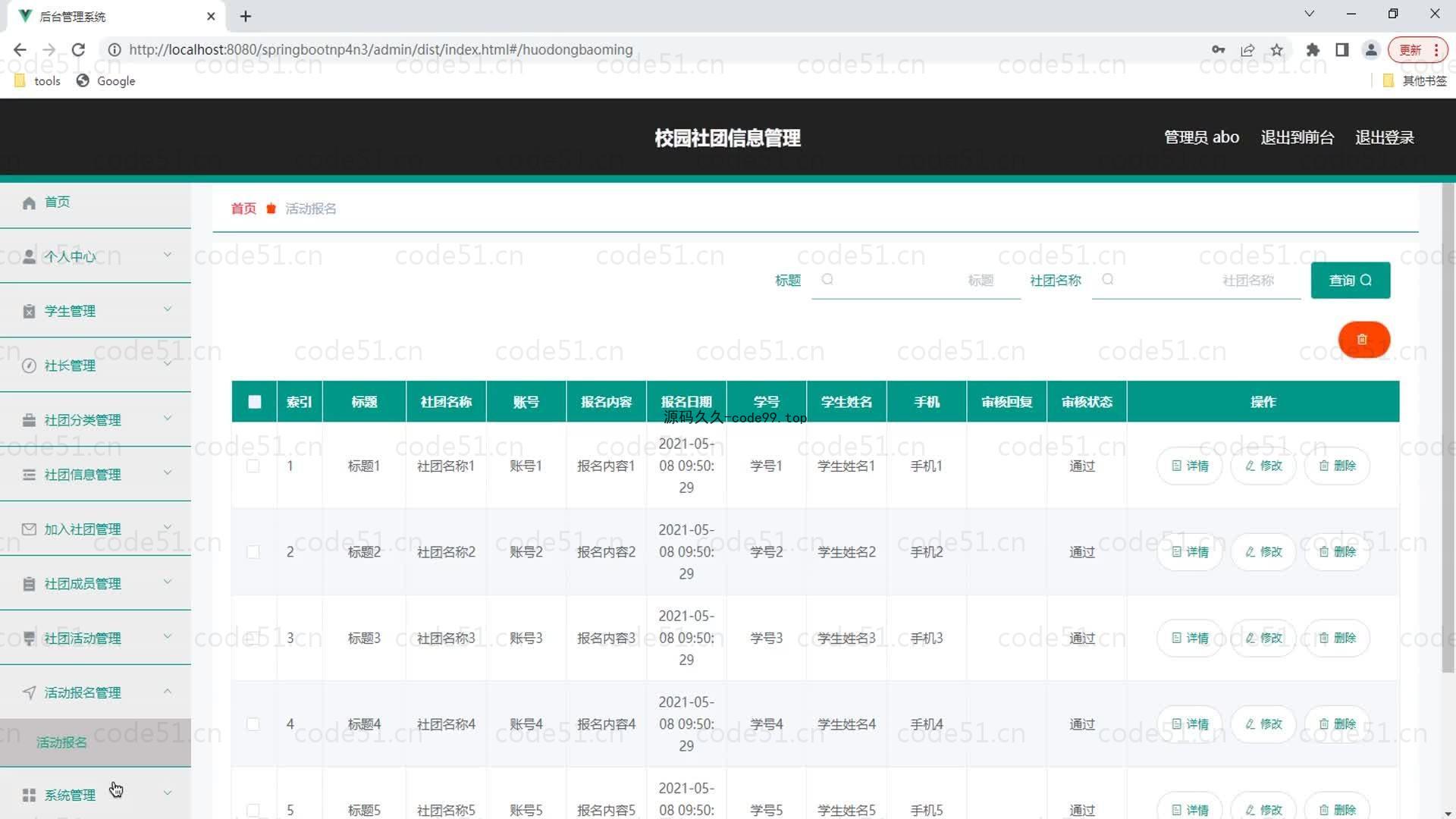Open the tools bookmark folder

pyautogui.click(x=38, y=81)
